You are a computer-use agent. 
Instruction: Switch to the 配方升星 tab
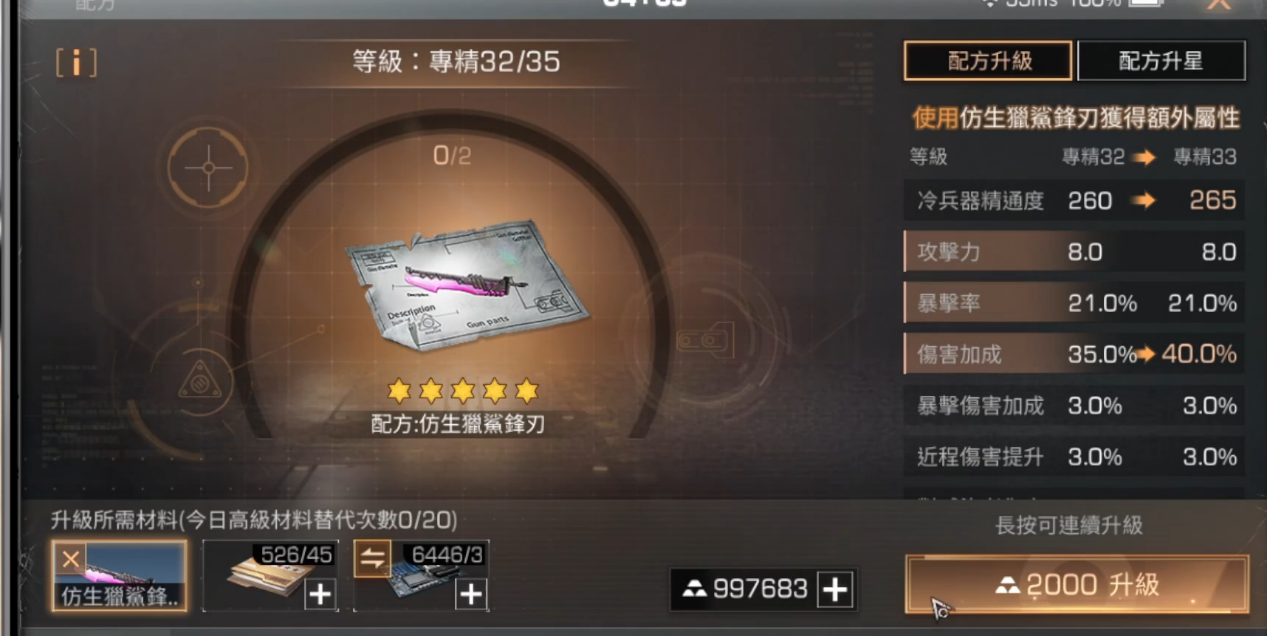(1161, 61)
